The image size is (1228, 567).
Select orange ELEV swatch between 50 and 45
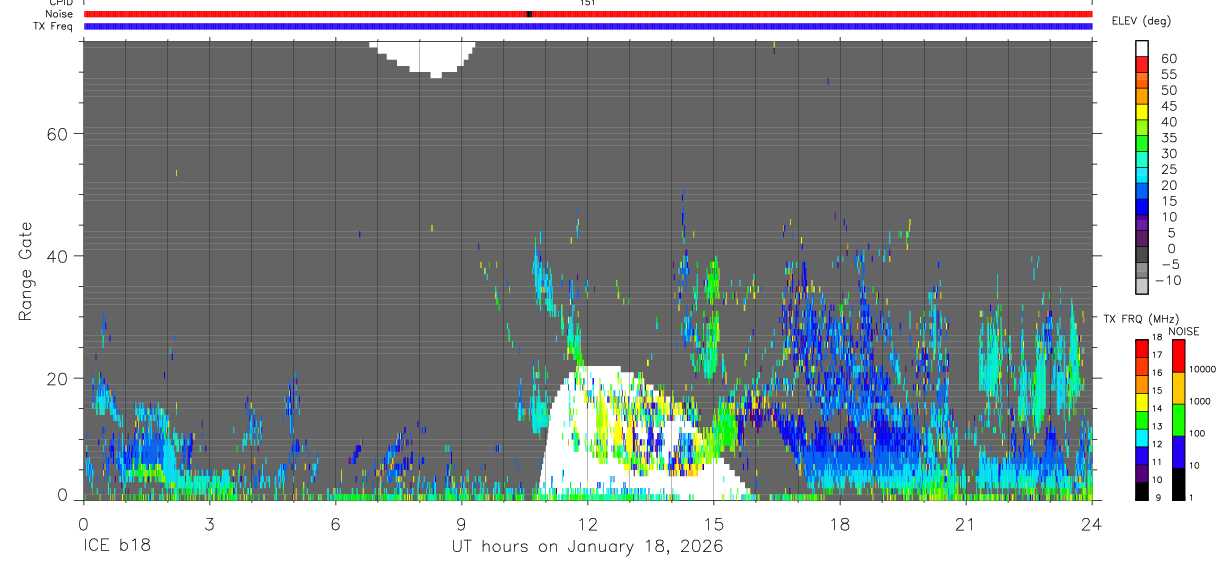1142,97
